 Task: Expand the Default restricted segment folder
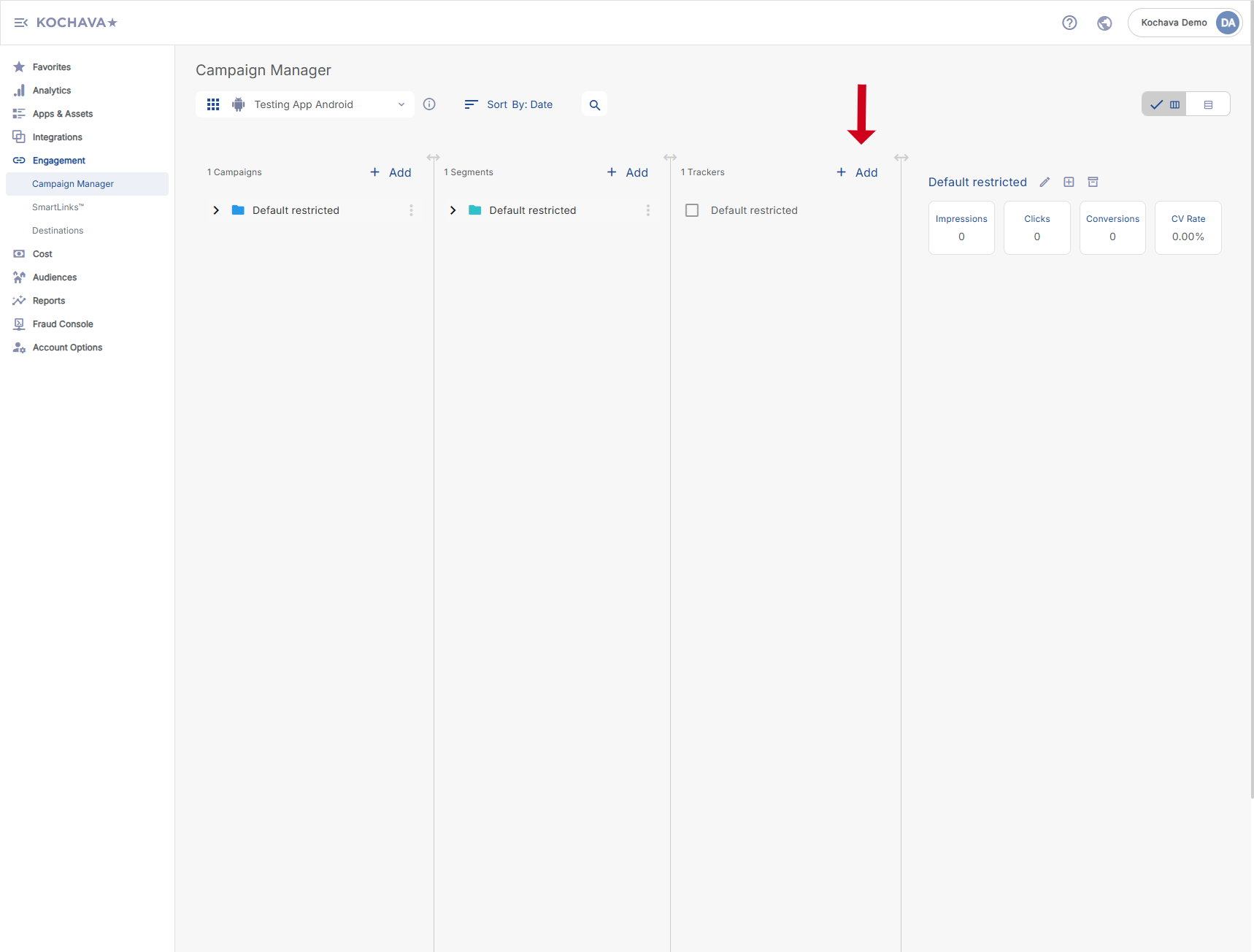[453, 210]
